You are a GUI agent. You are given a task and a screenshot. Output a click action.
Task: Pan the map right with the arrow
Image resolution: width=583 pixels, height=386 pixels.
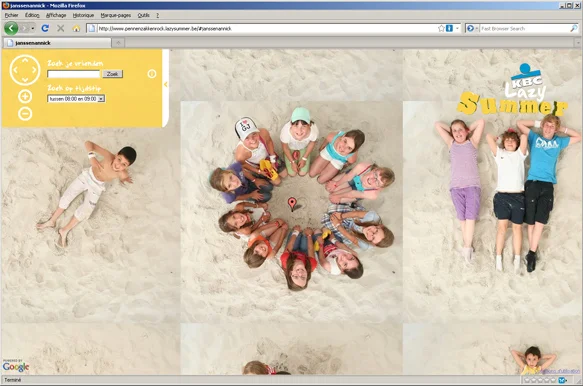(x=34, y=70)
